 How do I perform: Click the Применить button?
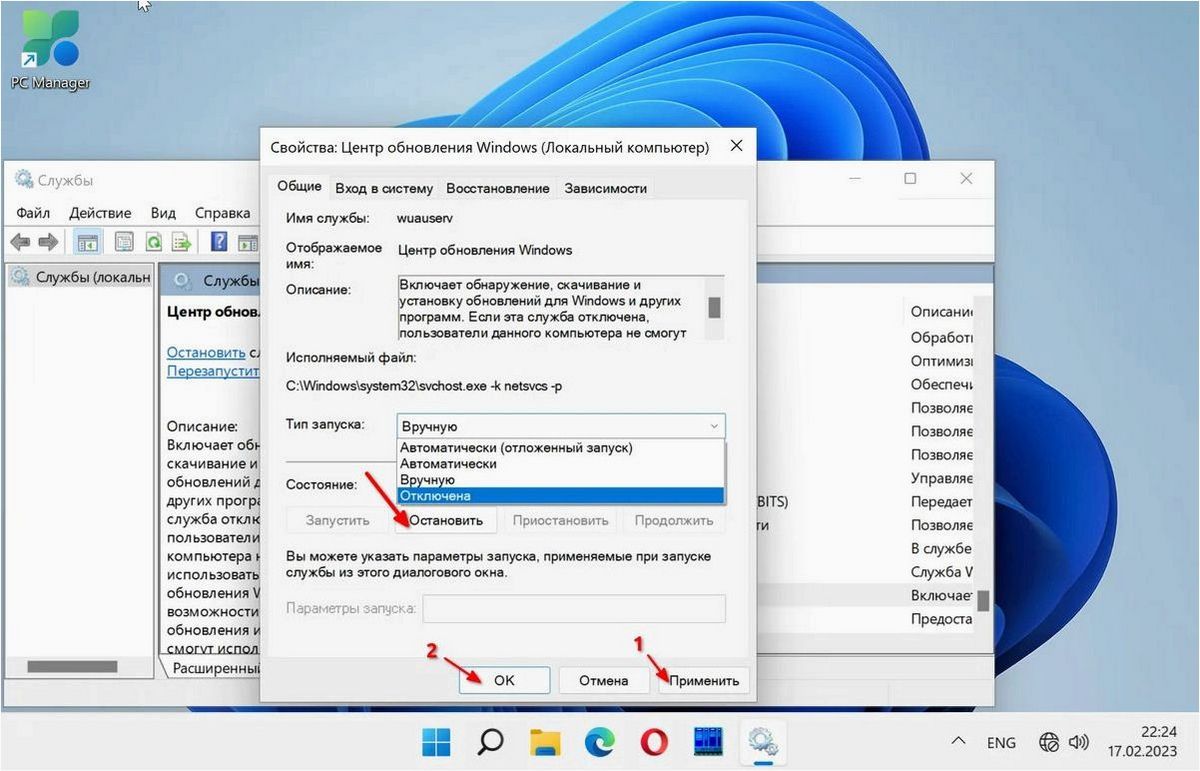pyautogui.click(x=704, y=680)
